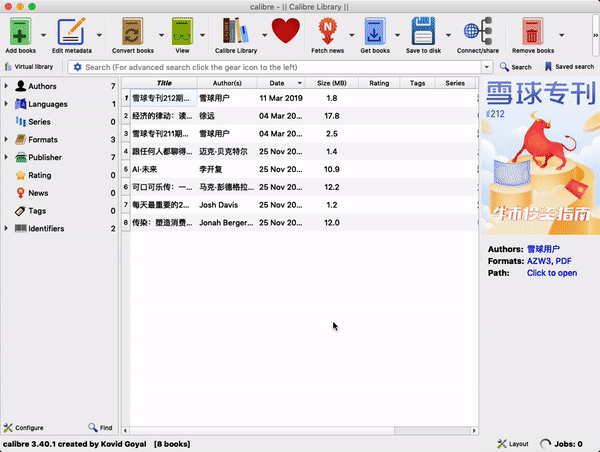Open View dropdown arrow
Viewport: 600px width, 452px height.
[x=202, y=35]
